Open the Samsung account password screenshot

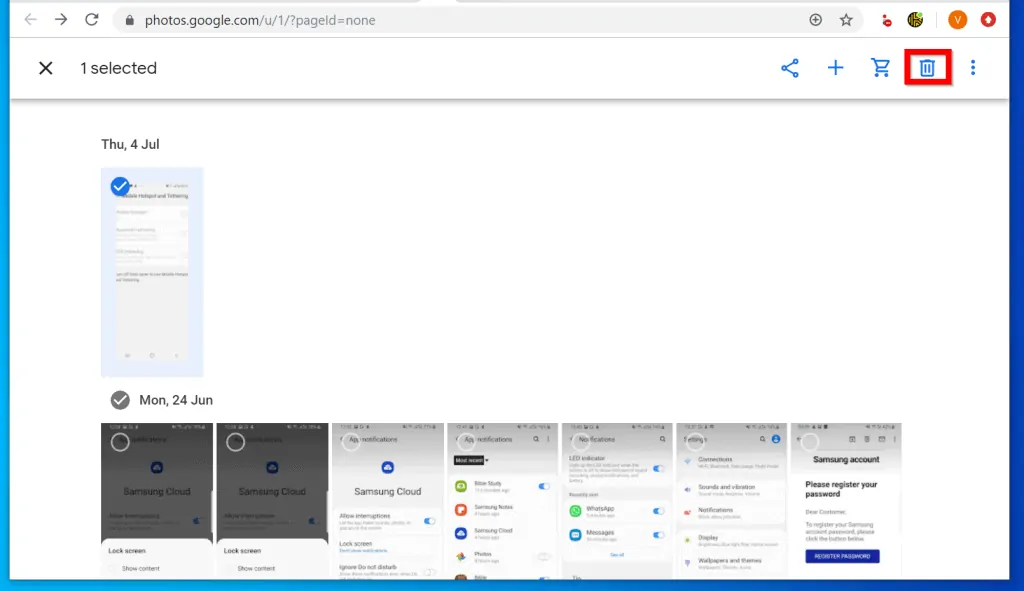click(846, 500)
